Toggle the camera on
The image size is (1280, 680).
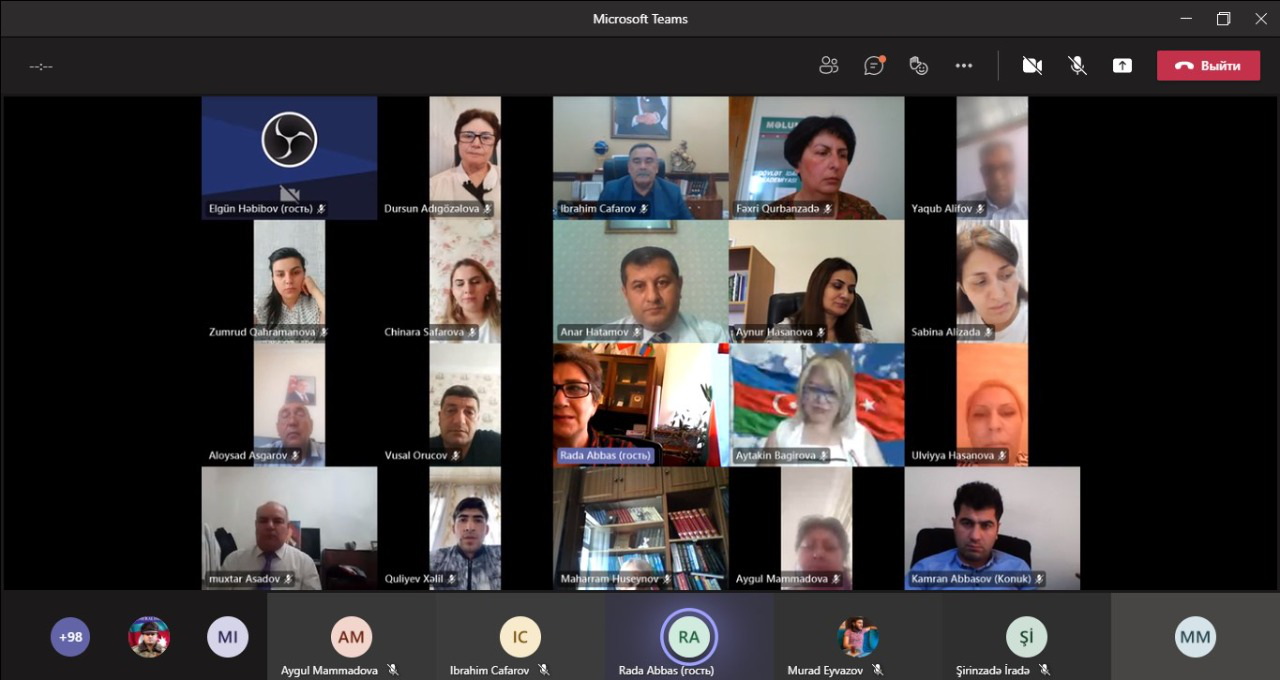coord(1032,66)
